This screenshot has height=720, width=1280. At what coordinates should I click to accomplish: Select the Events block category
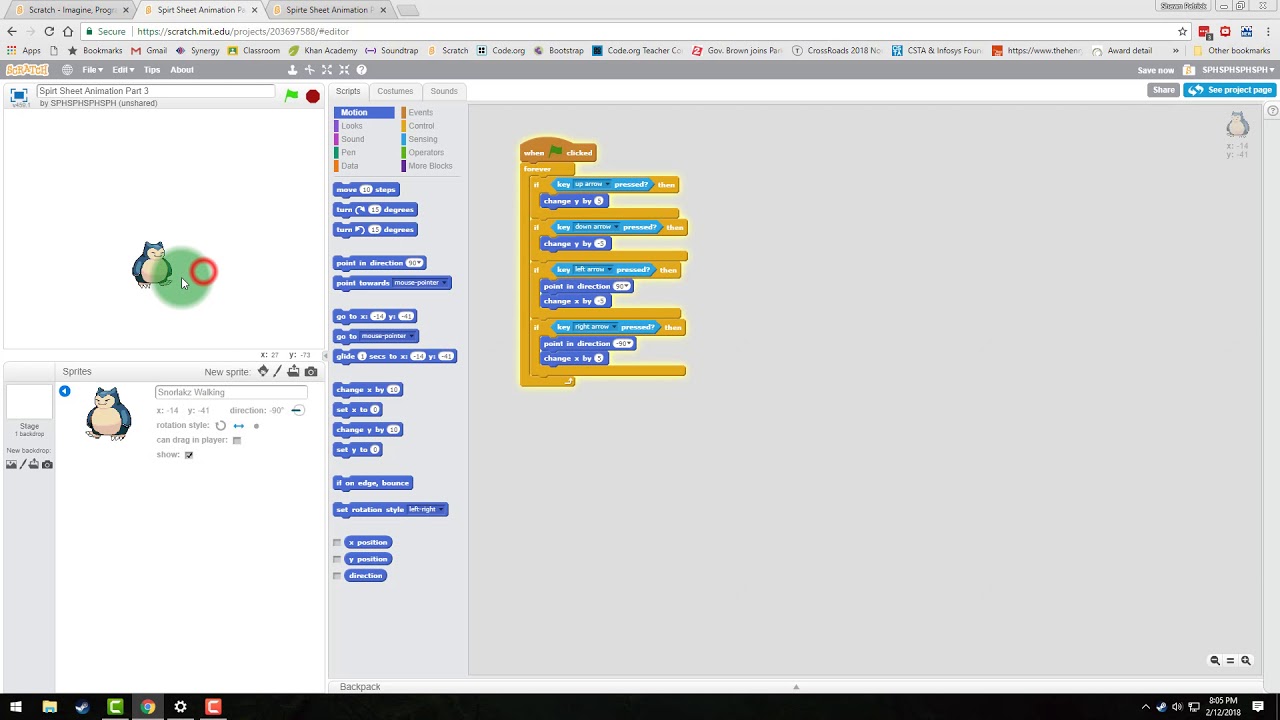coord(421,113)
